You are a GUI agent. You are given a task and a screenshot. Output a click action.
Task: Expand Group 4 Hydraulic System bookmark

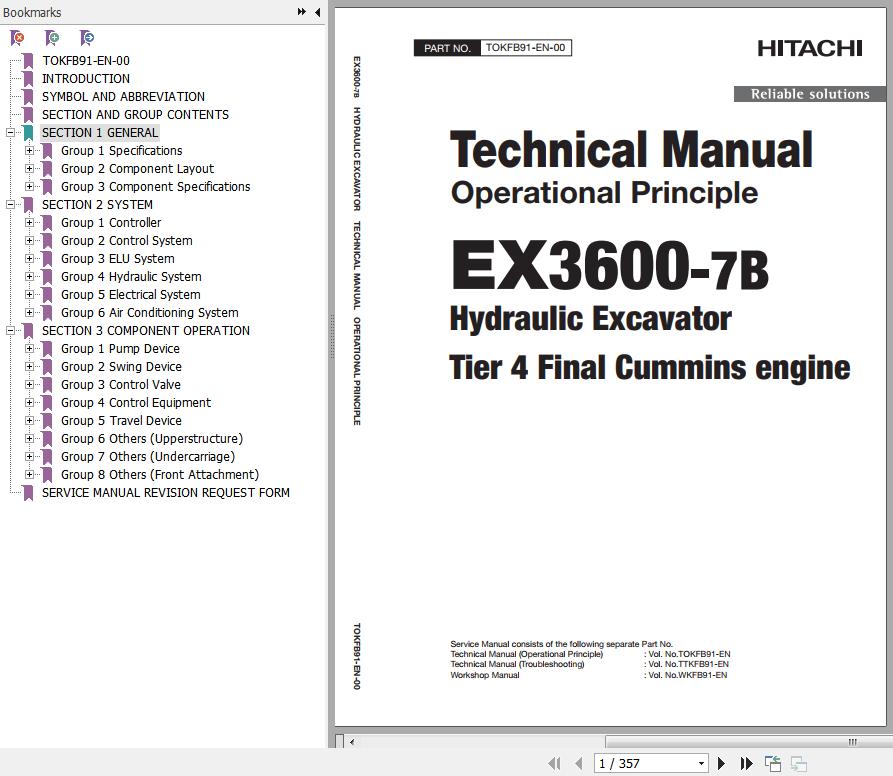click(x=30, y=277)
